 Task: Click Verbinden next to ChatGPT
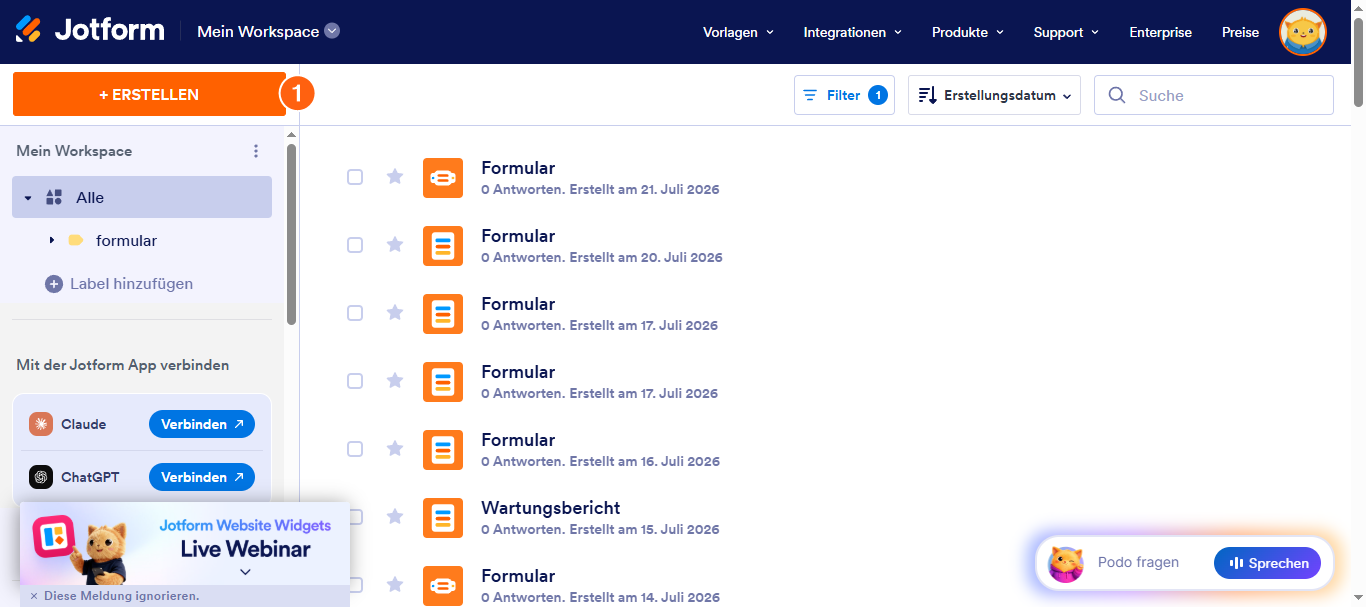pos(202,477)
